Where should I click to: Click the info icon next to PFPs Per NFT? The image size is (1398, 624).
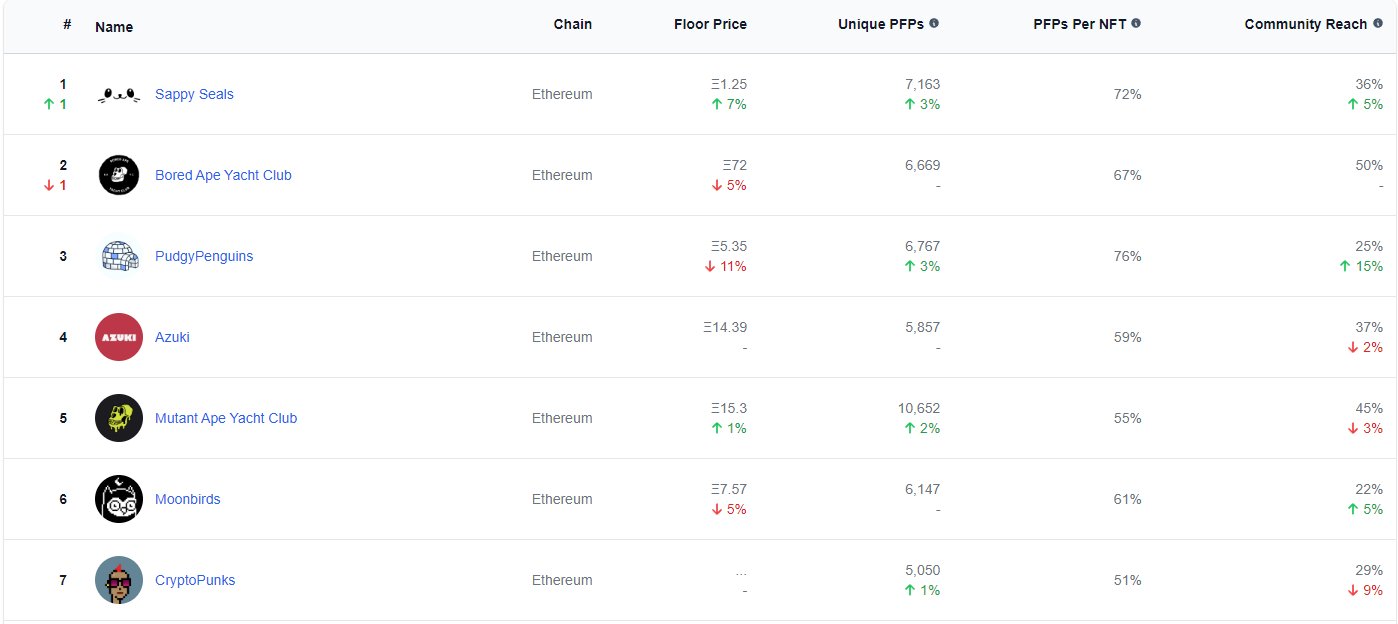1136,23
